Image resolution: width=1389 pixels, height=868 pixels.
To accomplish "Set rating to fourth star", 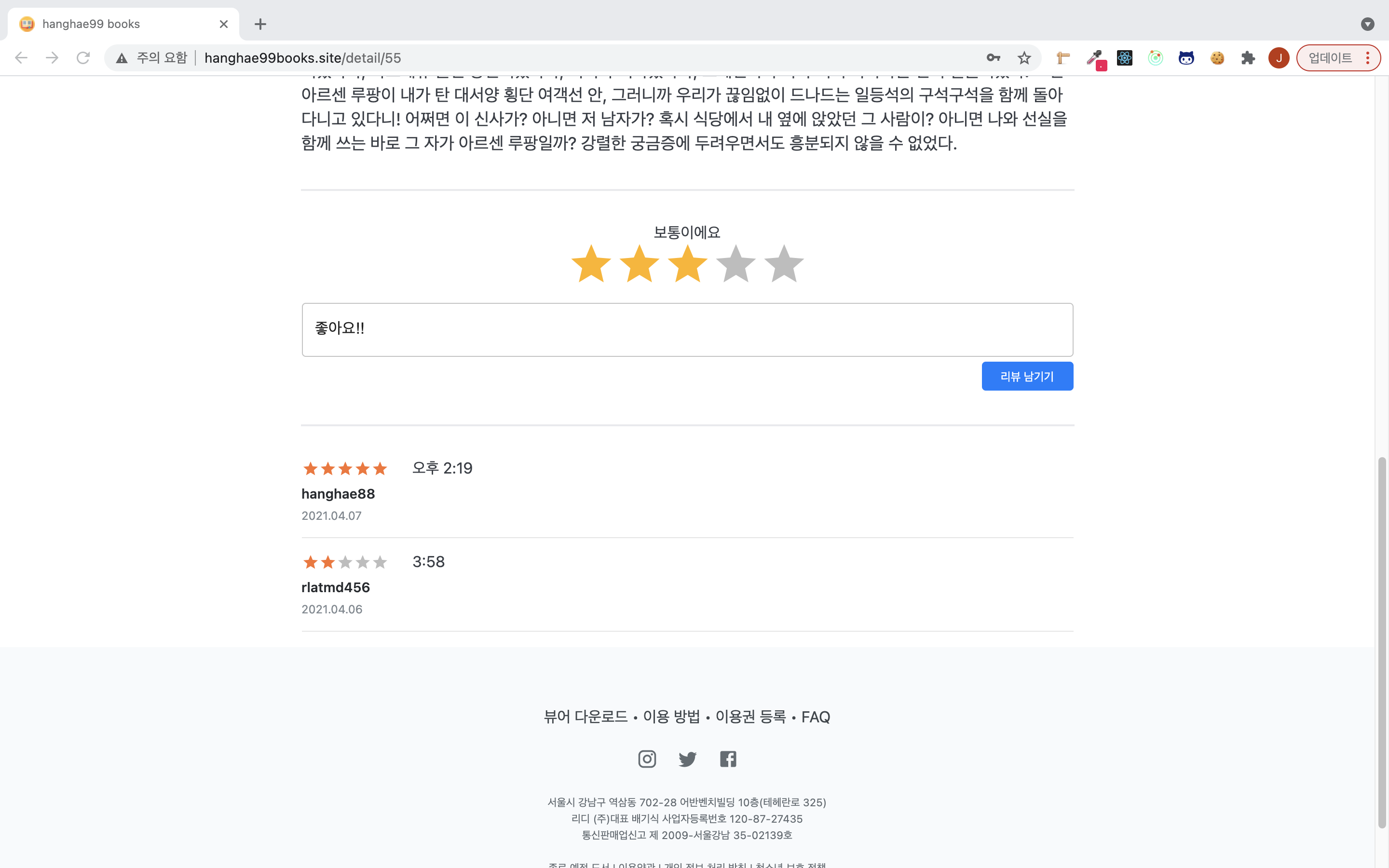I will (x=735, y=264).
